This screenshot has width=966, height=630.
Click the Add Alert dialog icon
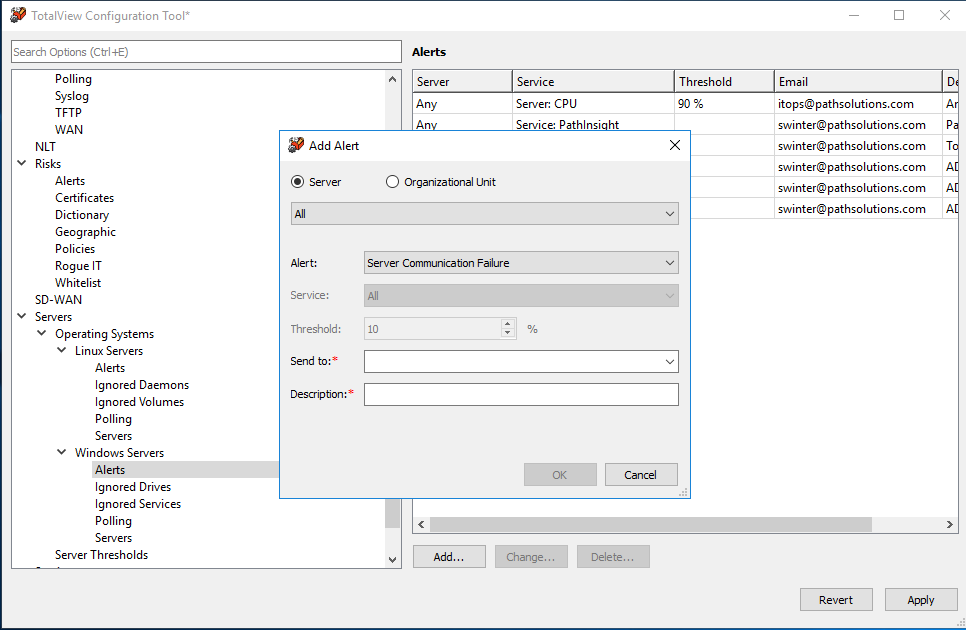295,144
